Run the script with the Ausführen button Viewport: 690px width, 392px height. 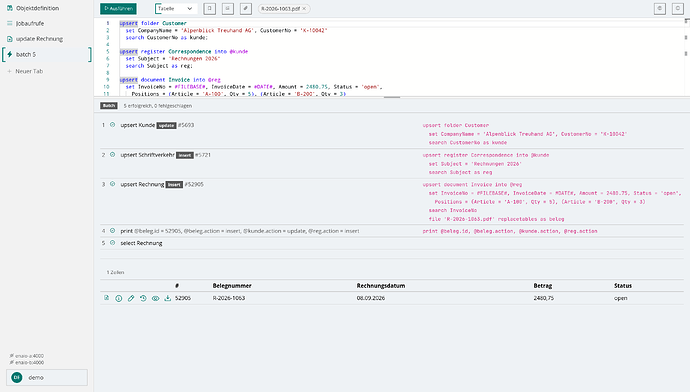118,8
